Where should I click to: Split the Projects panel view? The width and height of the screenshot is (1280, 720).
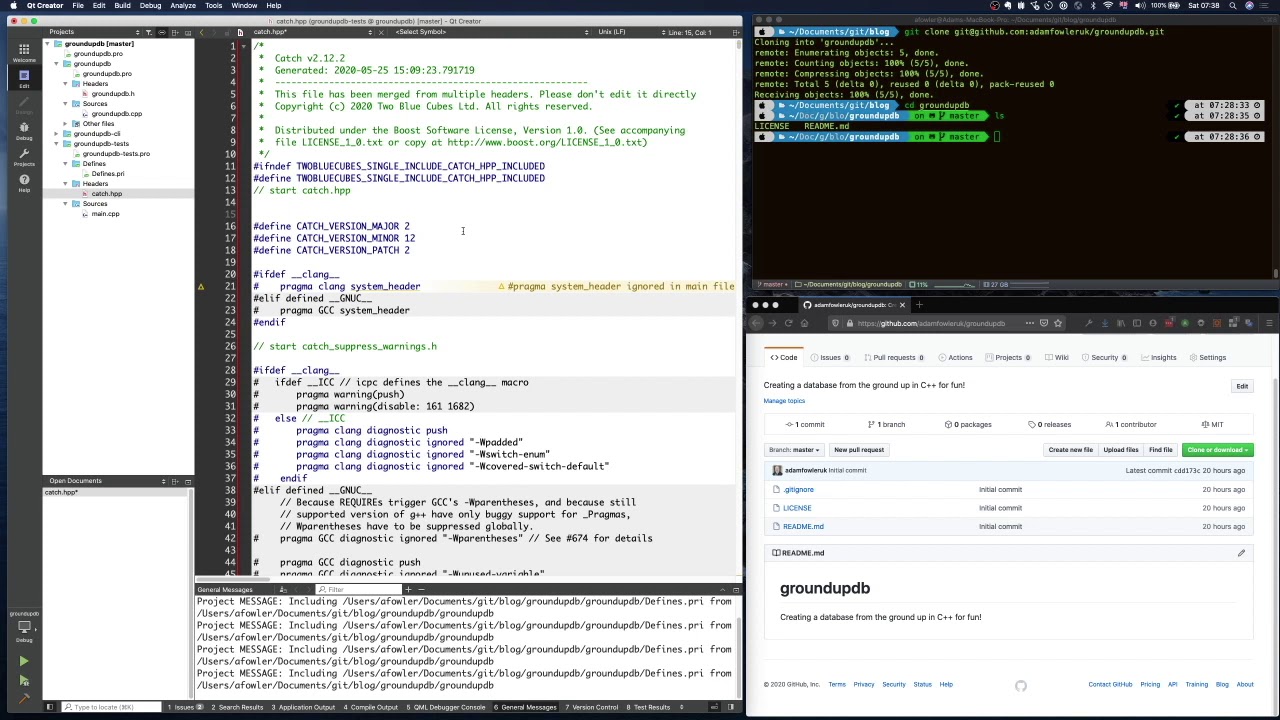click(176, 32)
